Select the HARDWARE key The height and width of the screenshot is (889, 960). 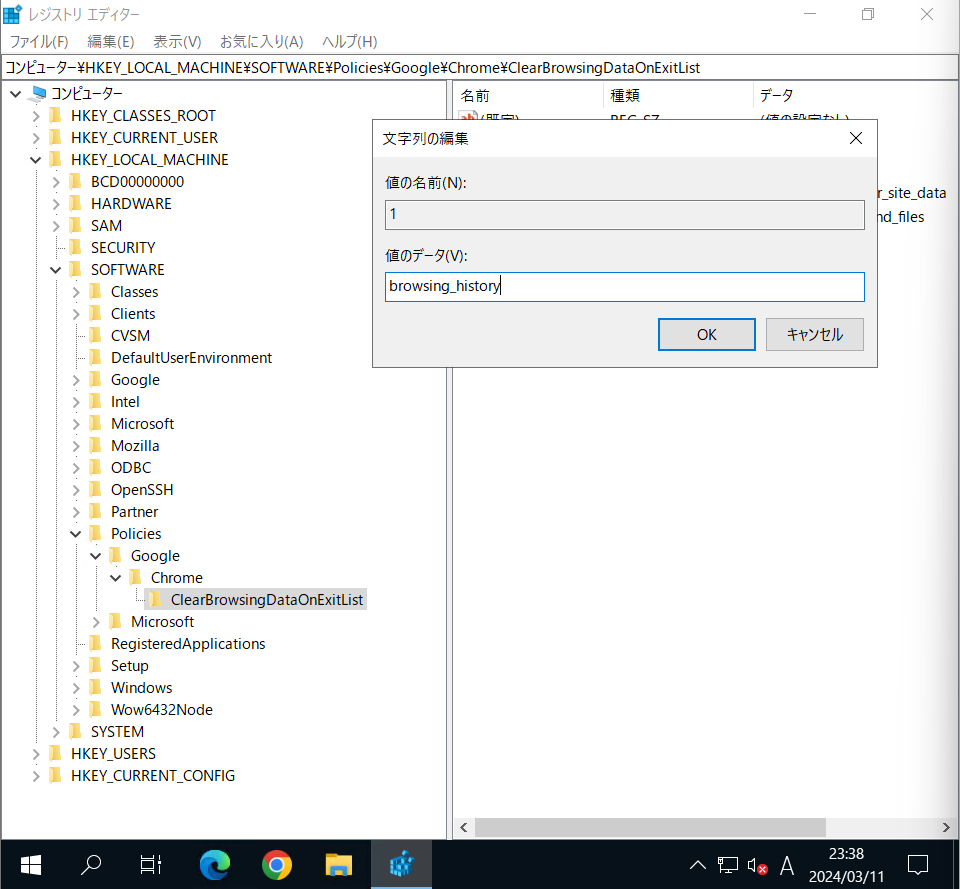[131, 204]
